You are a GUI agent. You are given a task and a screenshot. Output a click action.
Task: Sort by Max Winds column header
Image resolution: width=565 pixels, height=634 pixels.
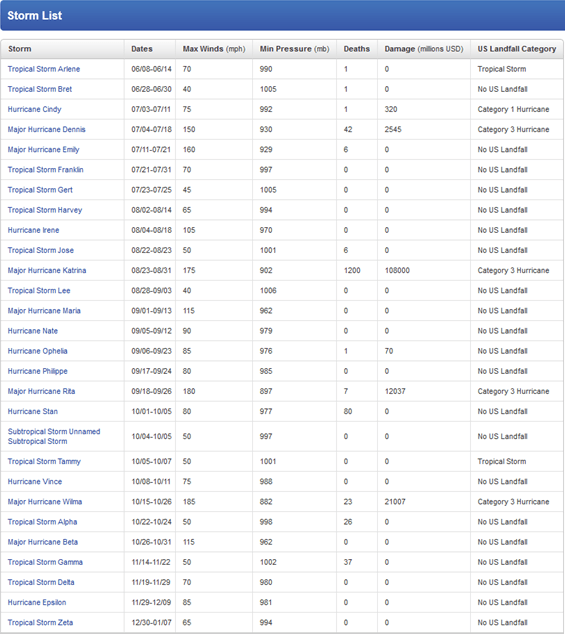[214, 49]
